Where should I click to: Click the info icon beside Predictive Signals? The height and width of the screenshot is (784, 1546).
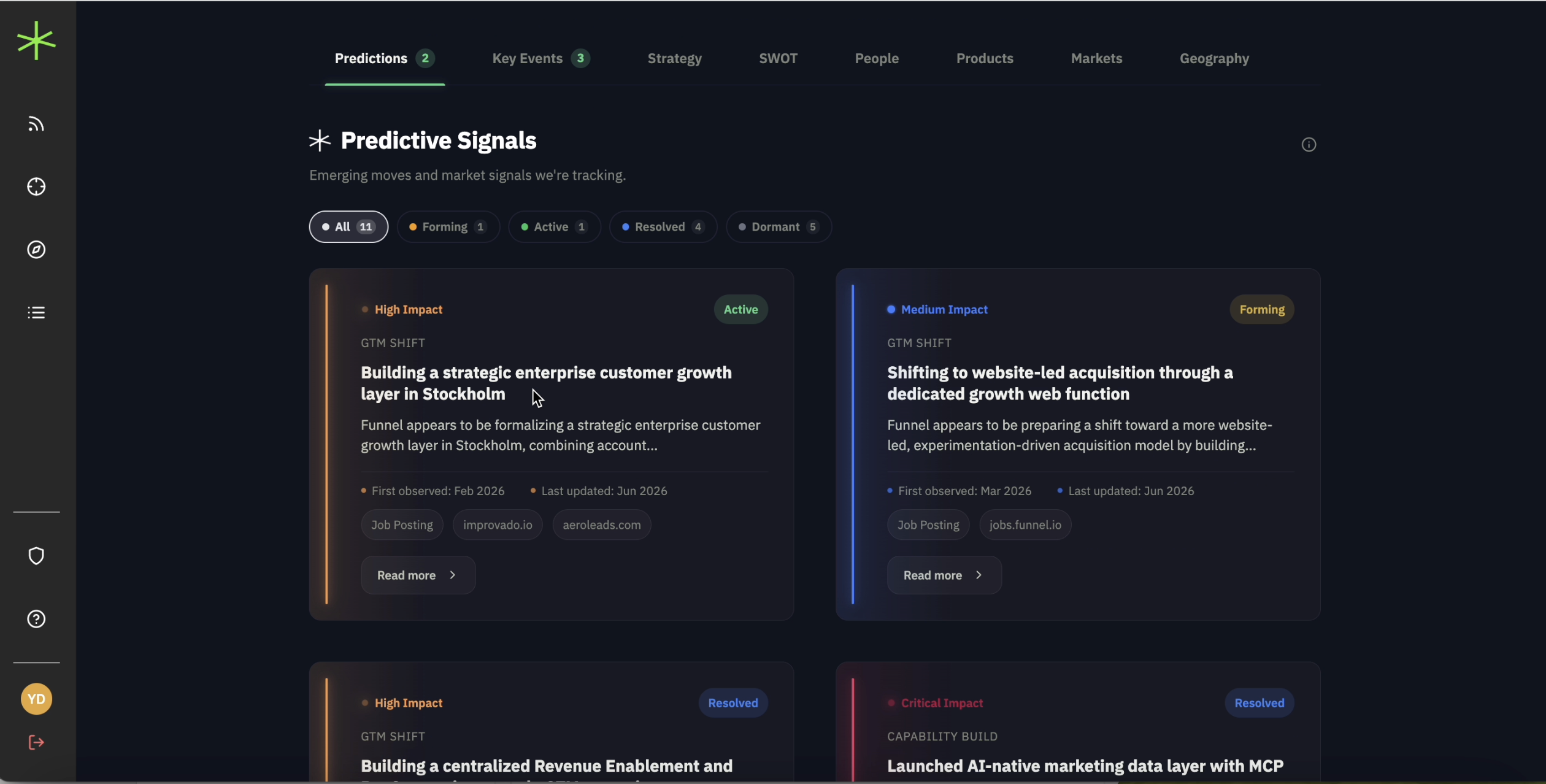(1309, 145)
